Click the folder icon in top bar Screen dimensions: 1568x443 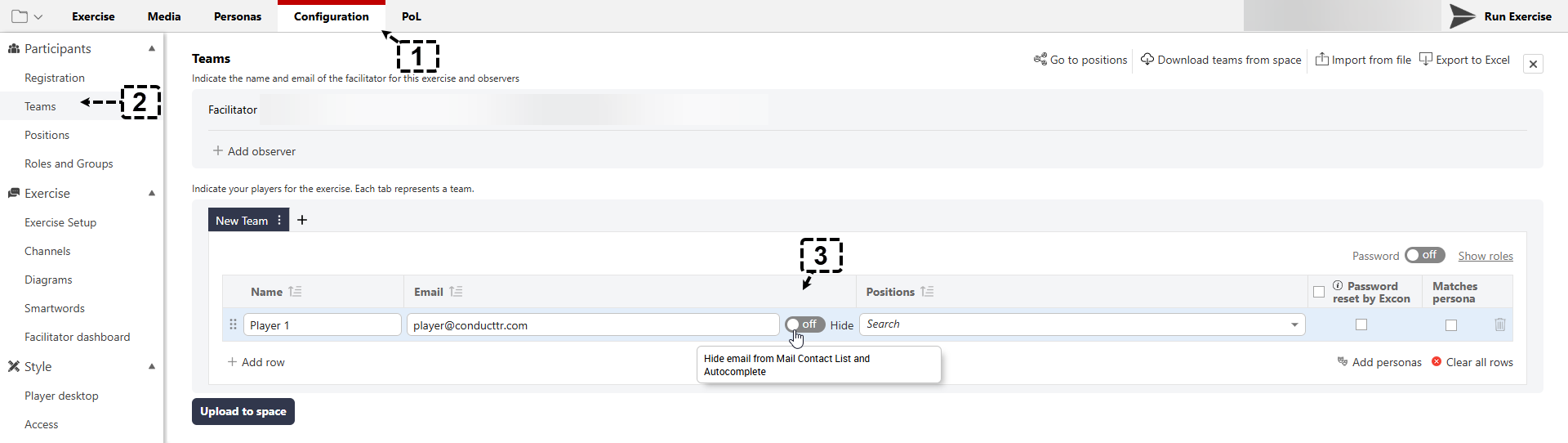[x=20, y=16]
